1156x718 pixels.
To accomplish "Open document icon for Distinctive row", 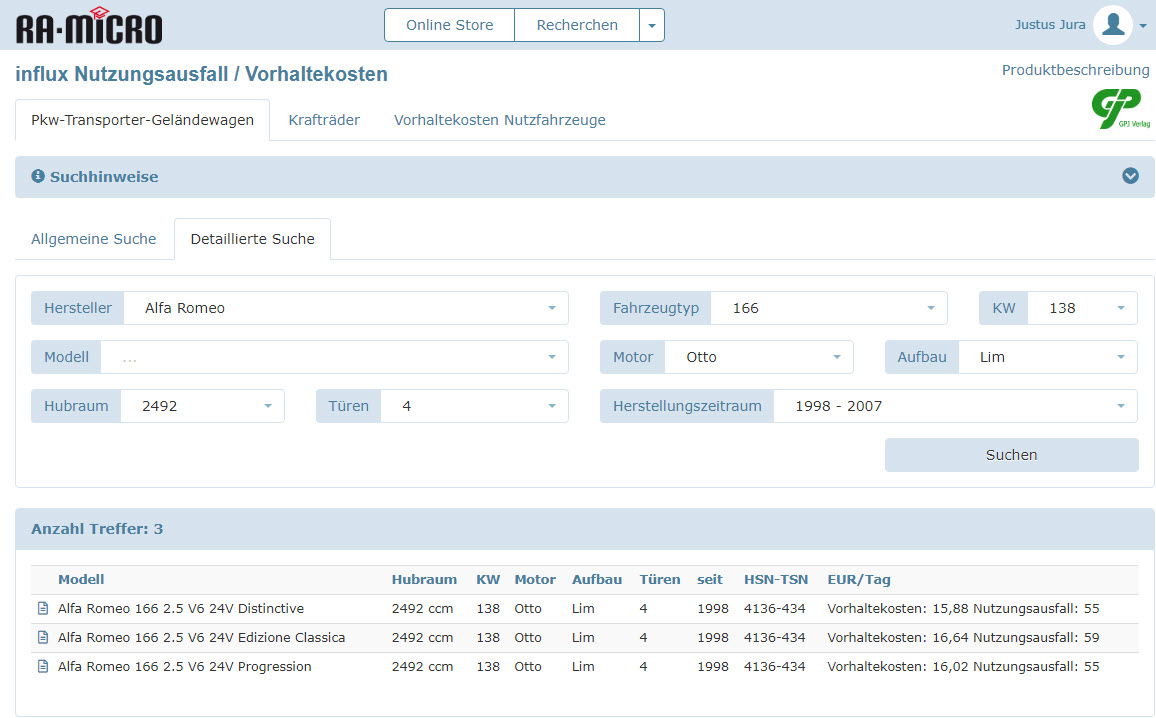I will (43, 608).
